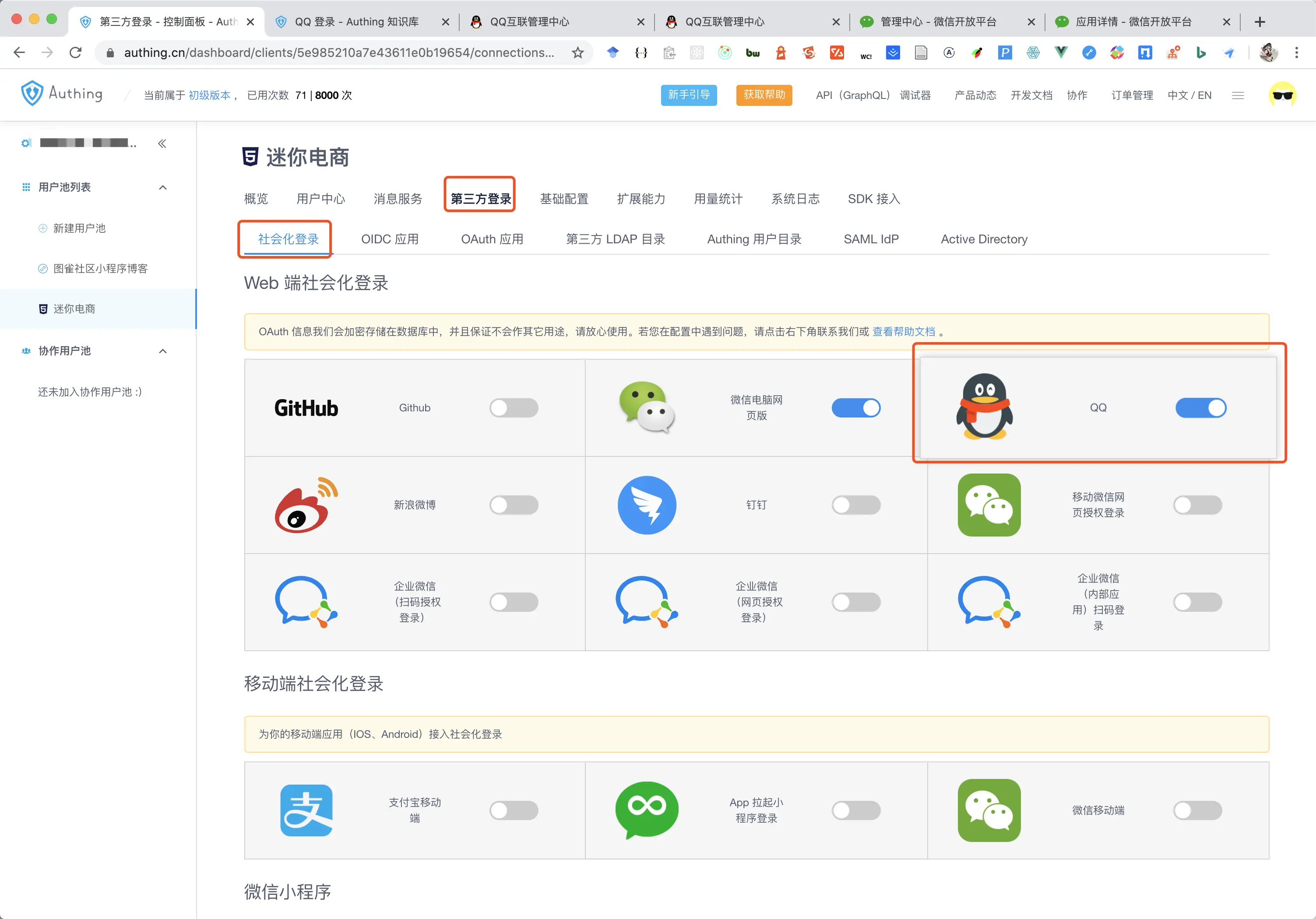This screenshot has height=919, width=1316.
Task: Select the 社会化登录 sub-tab
Action: [288, 239]
